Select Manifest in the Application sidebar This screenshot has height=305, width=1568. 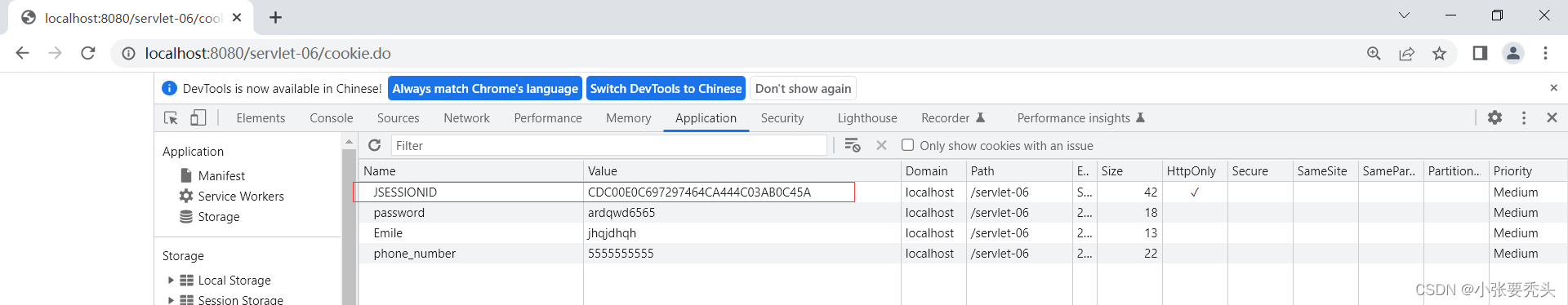pyautogui.click(x=221, y=175)
